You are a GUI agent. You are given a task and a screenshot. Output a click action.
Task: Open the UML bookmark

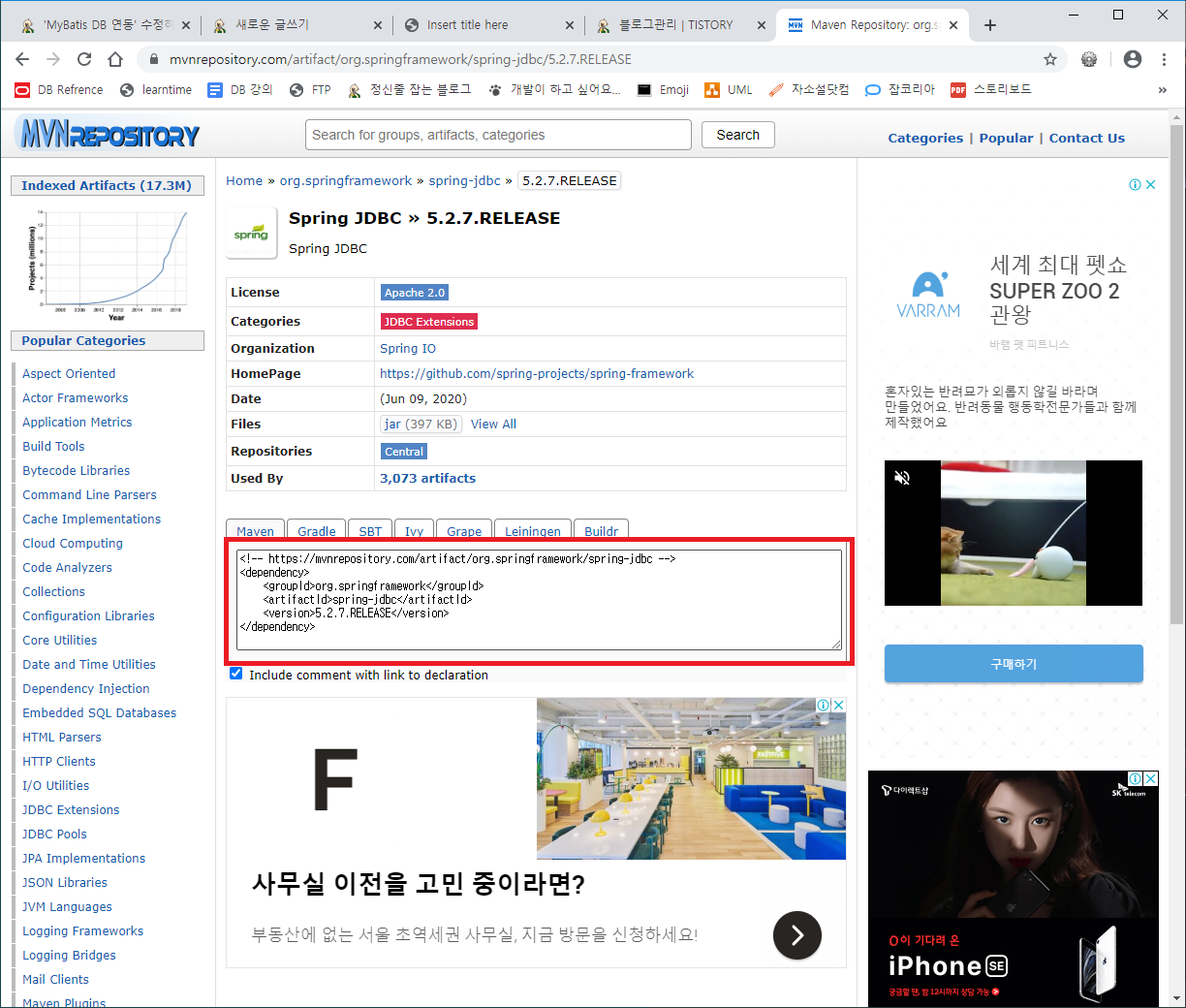point(729,90)
